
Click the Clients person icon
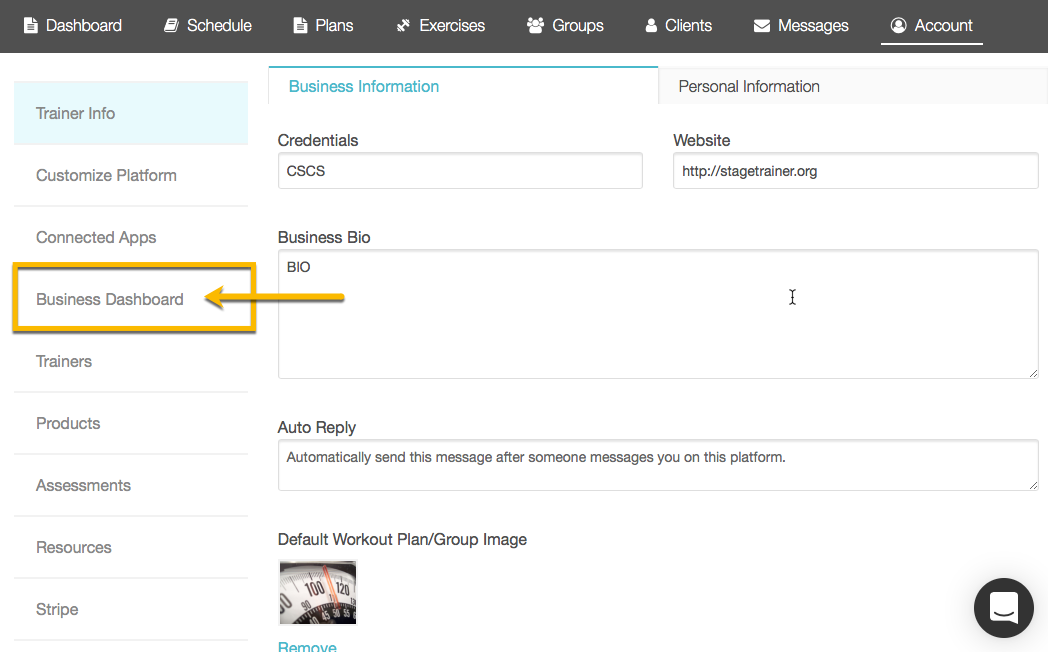point(651,25)
